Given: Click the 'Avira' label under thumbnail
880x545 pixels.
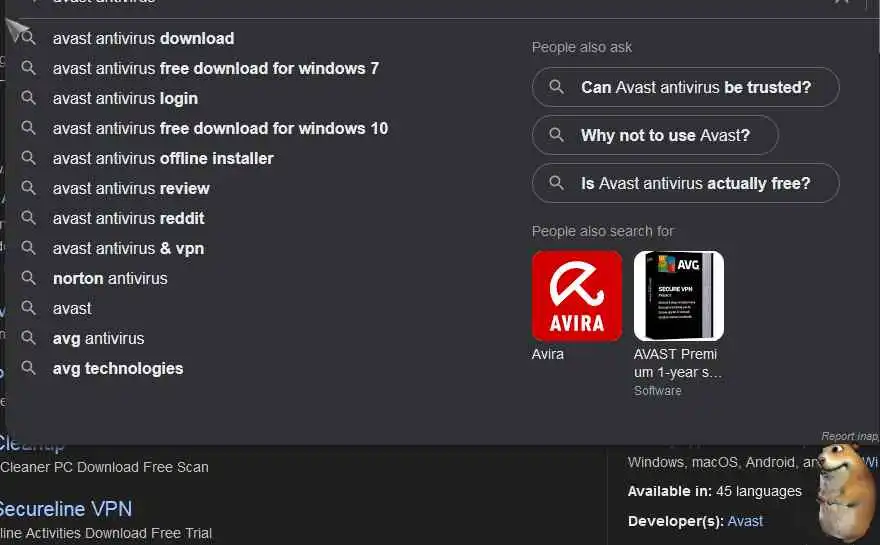Looking at the screenshot, I should (x=548, y=354).
